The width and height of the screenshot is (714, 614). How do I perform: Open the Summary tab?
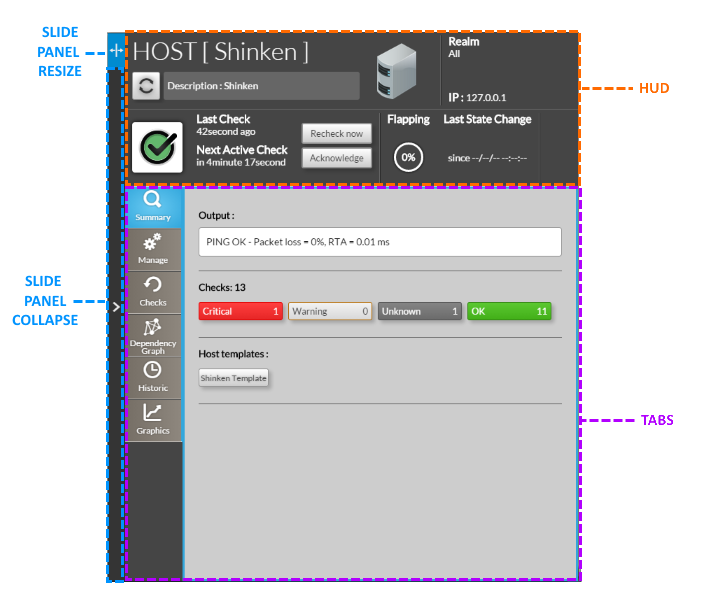(x=153, y=207)
